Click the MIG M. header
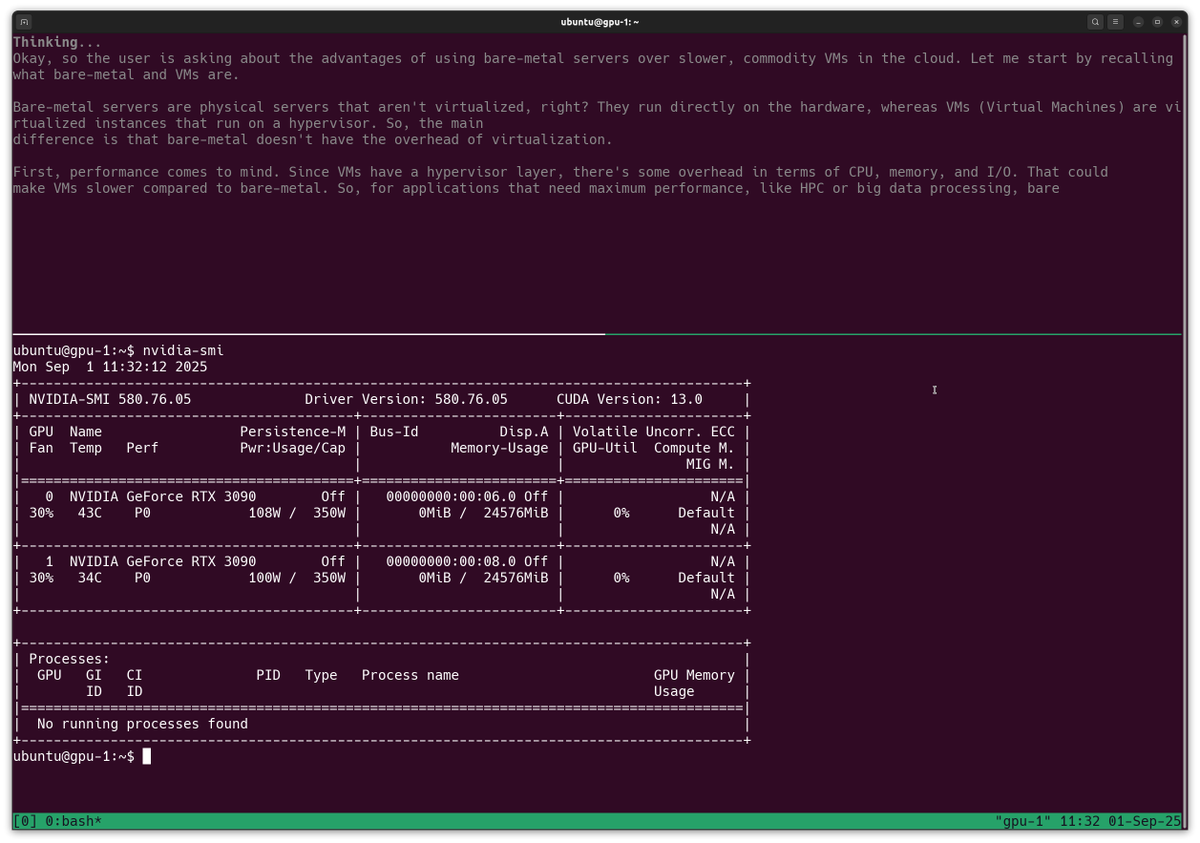The width and height of the screenshot is (1200, 843). pos(710,464)
